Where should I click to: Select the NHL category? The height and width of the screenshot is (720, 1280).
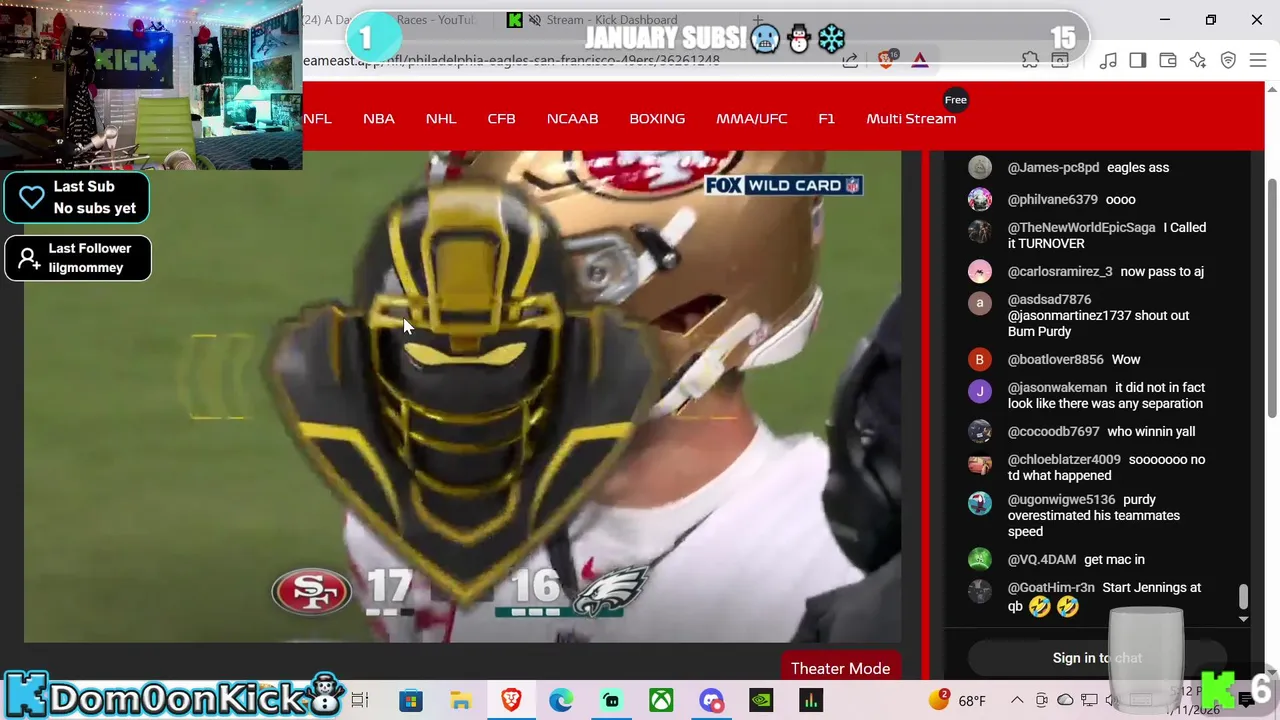point(441,118)
